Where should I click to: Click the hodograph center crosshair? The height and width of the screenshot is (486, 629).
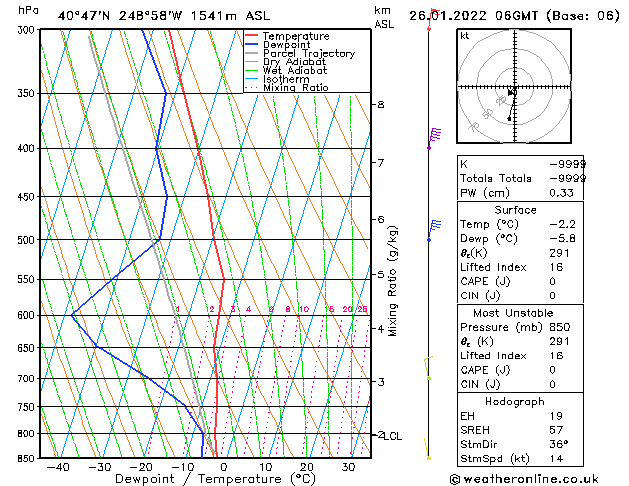pyautogui.click(x=515, y=87)
